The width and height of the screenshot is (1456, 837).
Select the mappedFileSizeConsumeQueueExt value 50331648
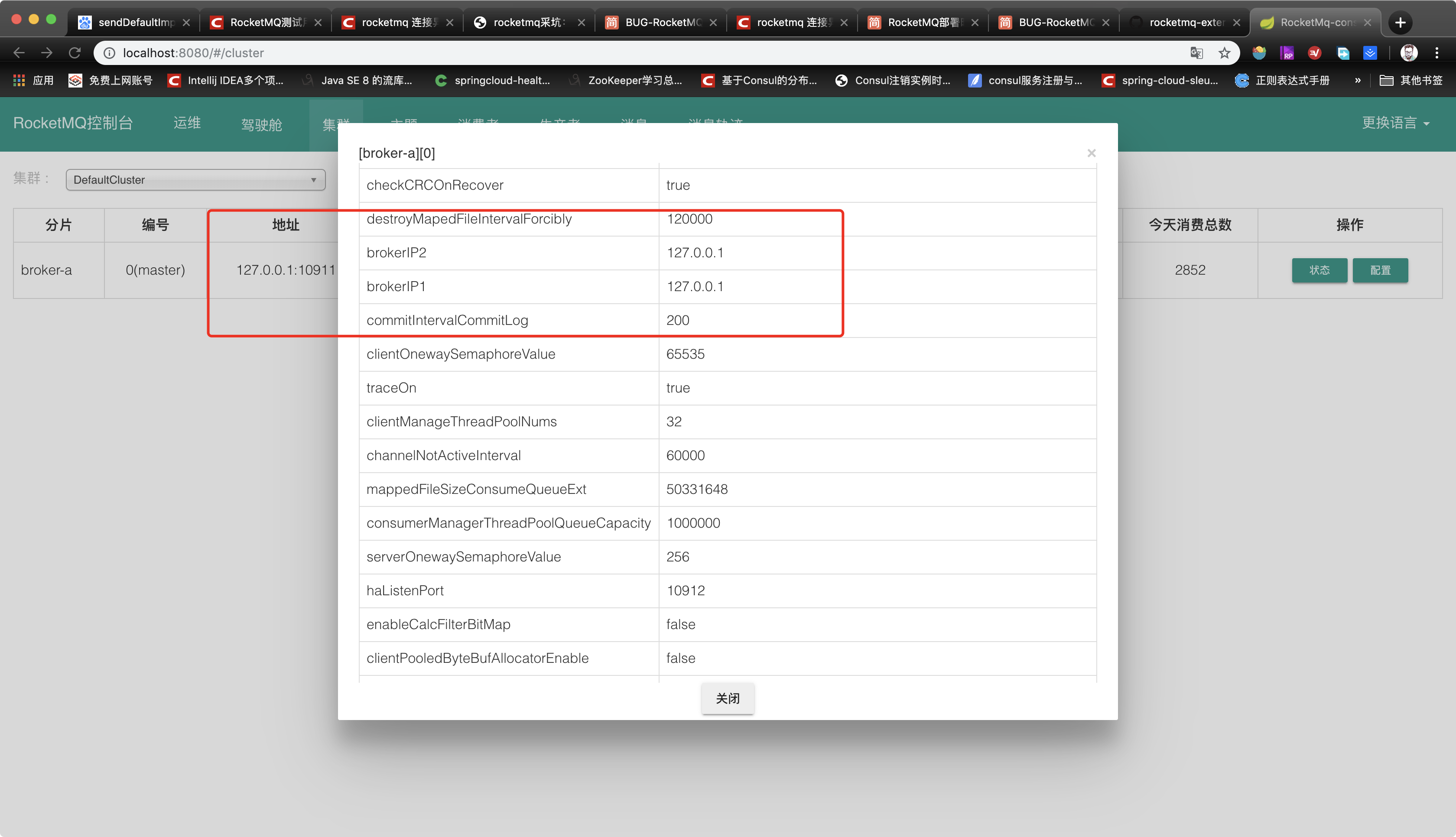point(697,490)
